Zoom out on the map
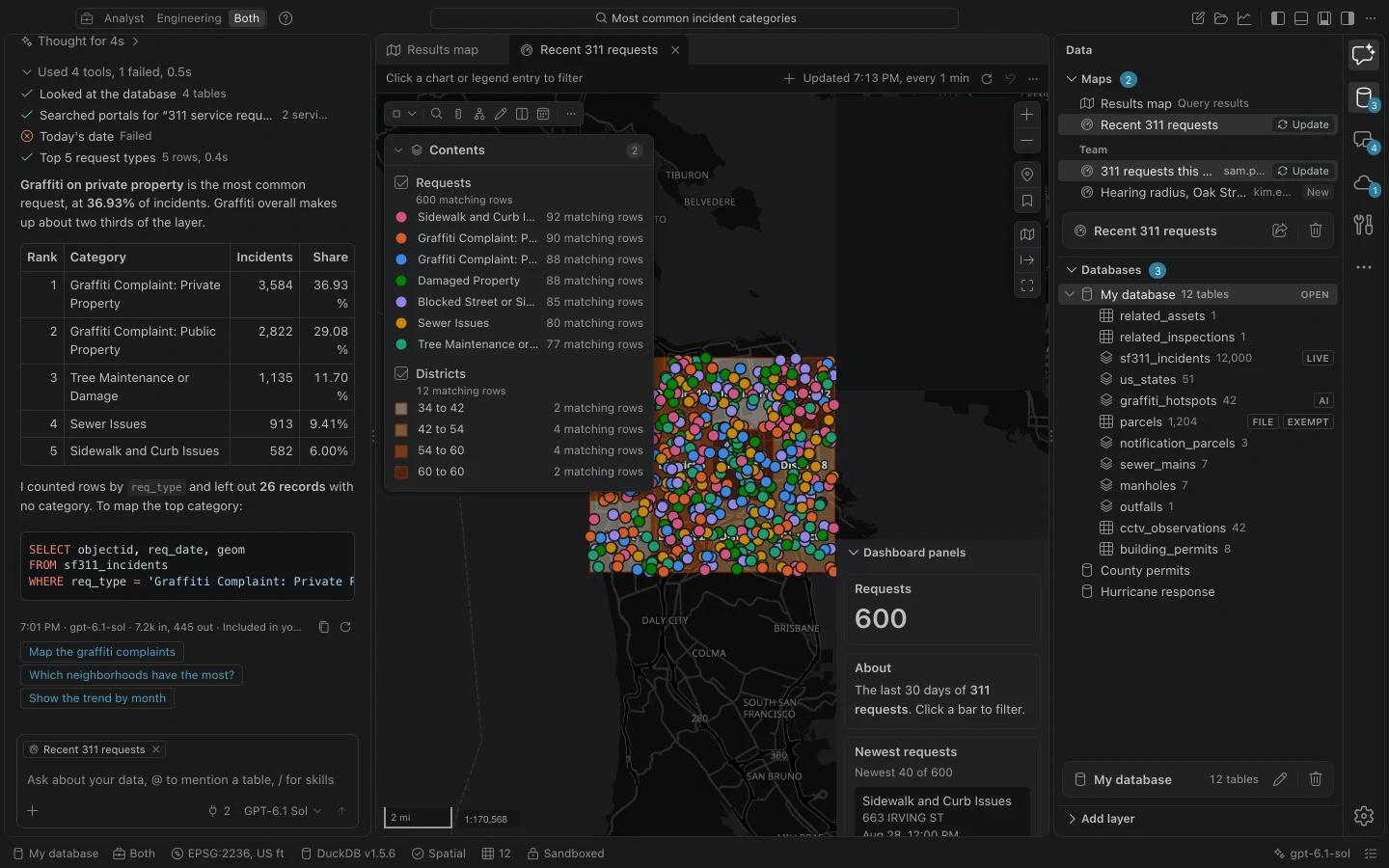This screenshot has width=1389, height=868. [1027, 141]
